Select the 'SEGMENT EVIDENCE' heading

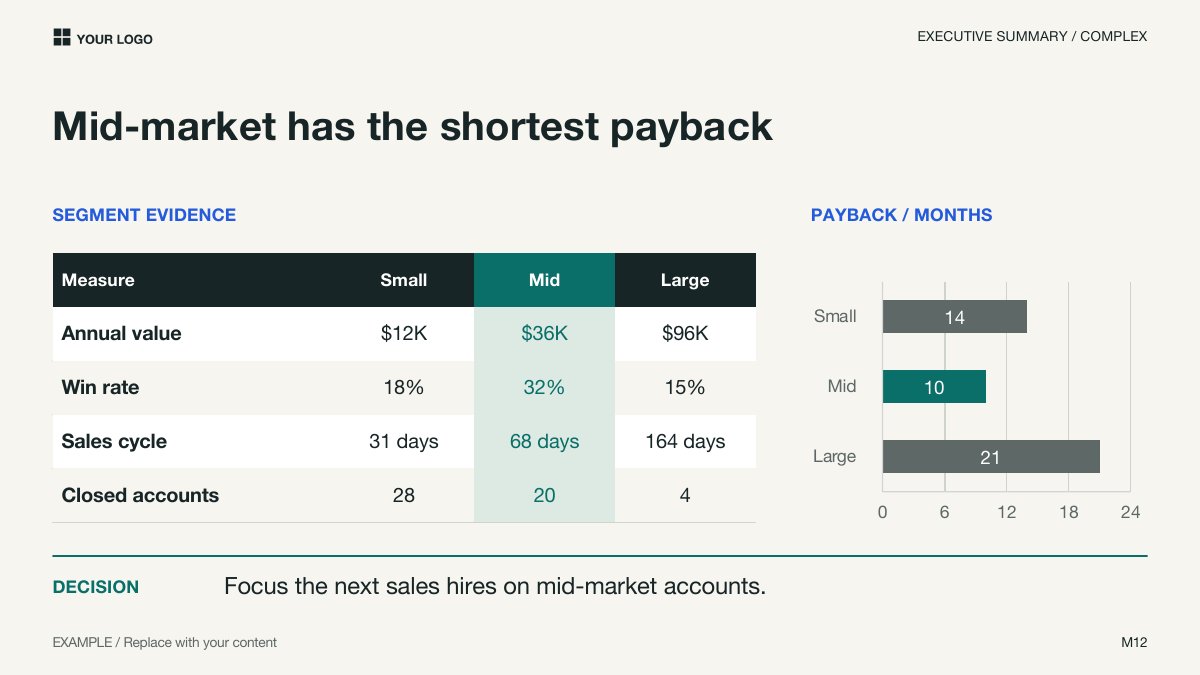pos(144,215)
